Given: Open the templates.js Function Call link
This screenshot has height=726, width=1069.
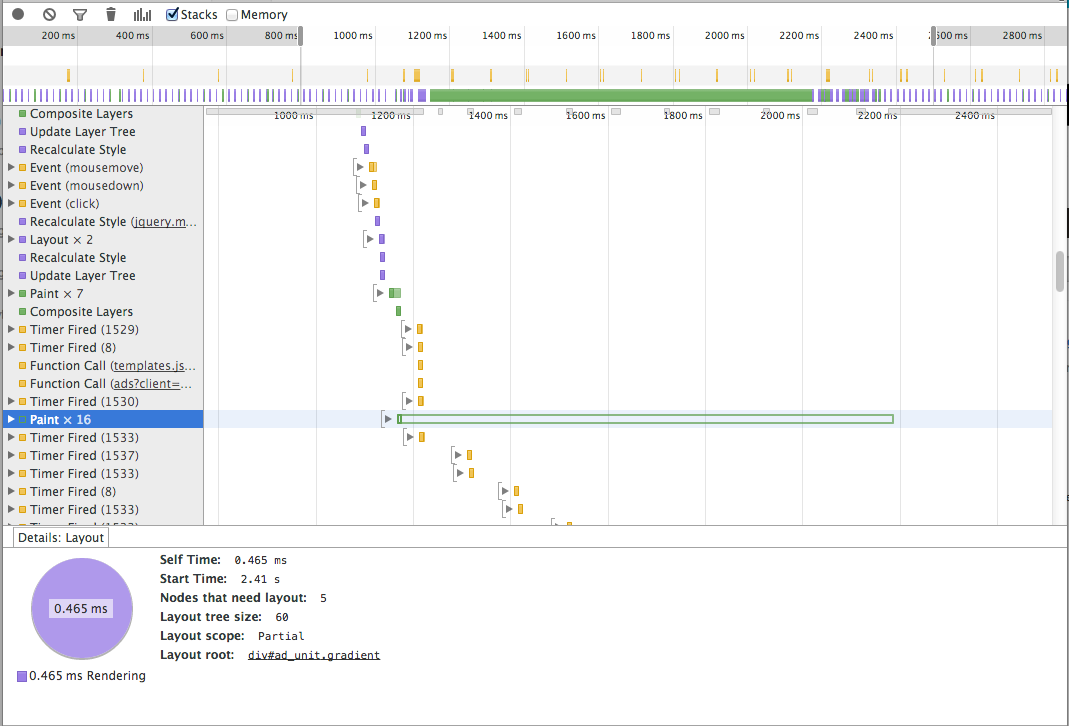Looking at the screenshot, I should point(153,366).
